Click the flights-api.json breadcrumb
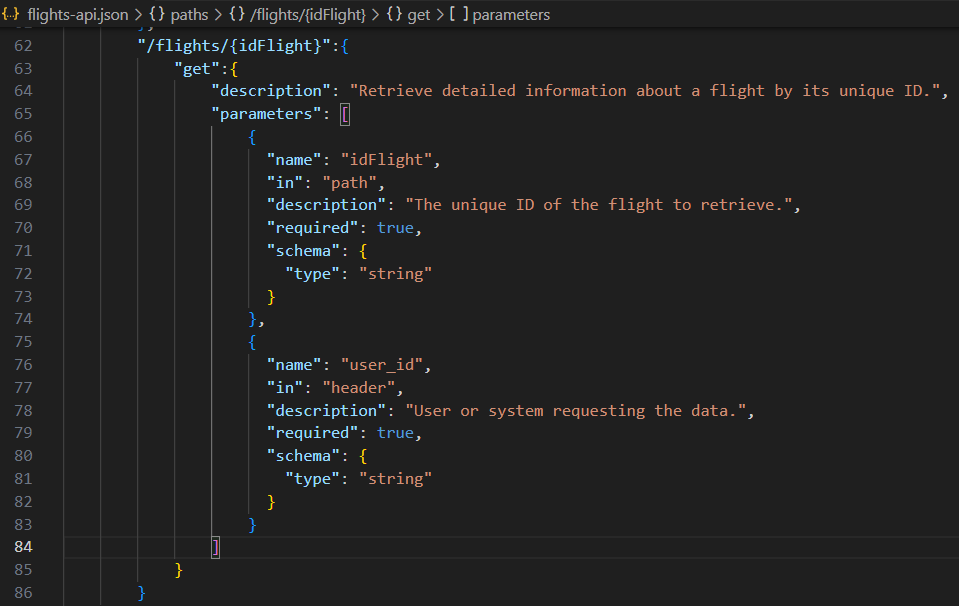The height and width of the screenshot is (606, 959). click(x=78, y=15)
